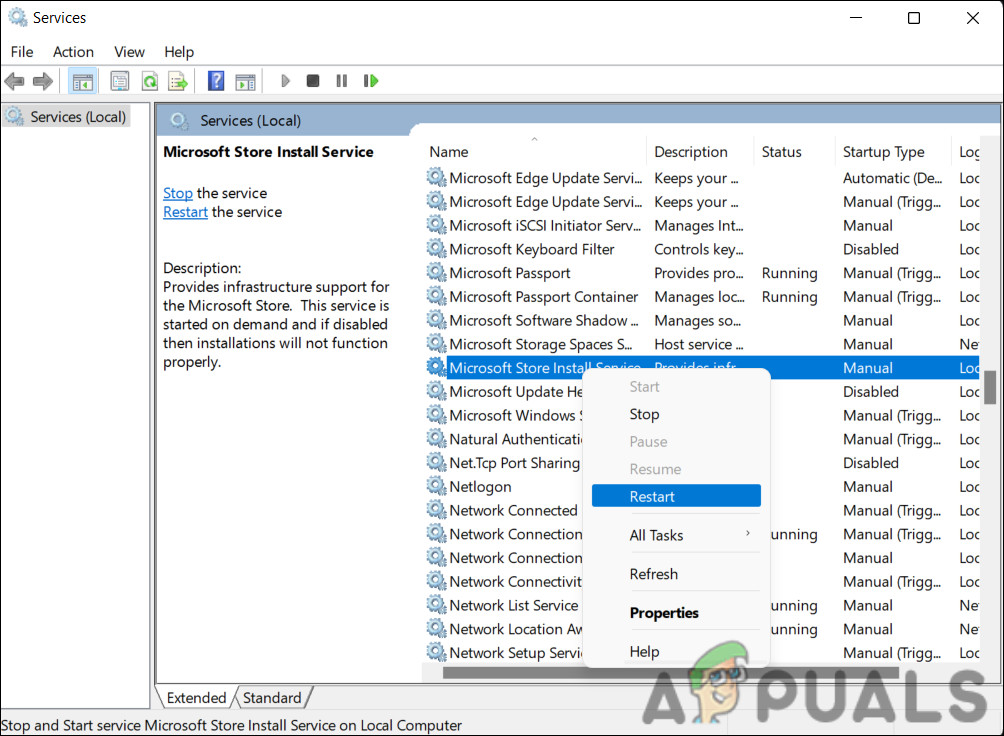Click the Properties toolbar icon
1004x736 pixels.
(x=120, y=81)
